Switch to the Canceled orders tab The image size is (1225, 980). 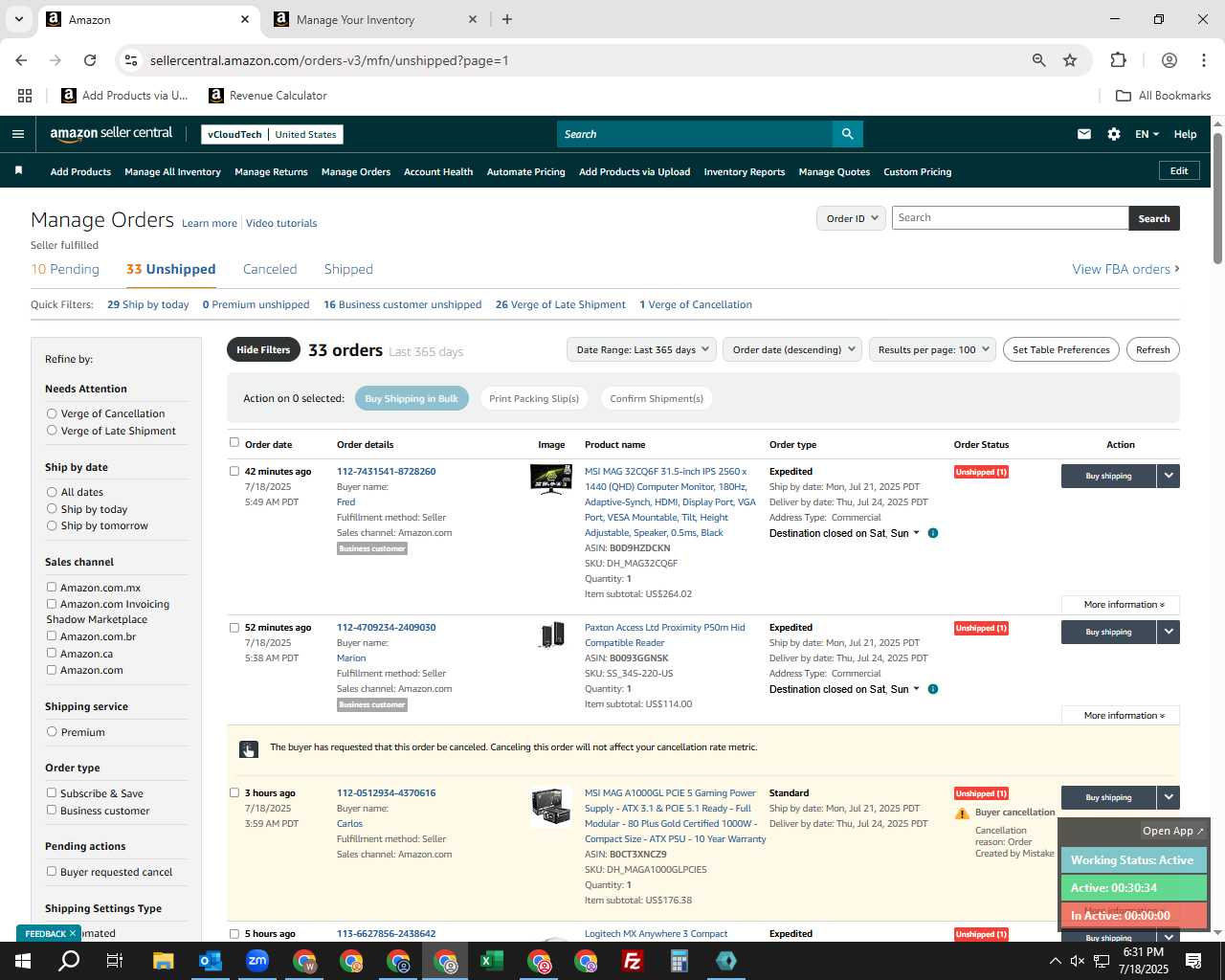270,270
